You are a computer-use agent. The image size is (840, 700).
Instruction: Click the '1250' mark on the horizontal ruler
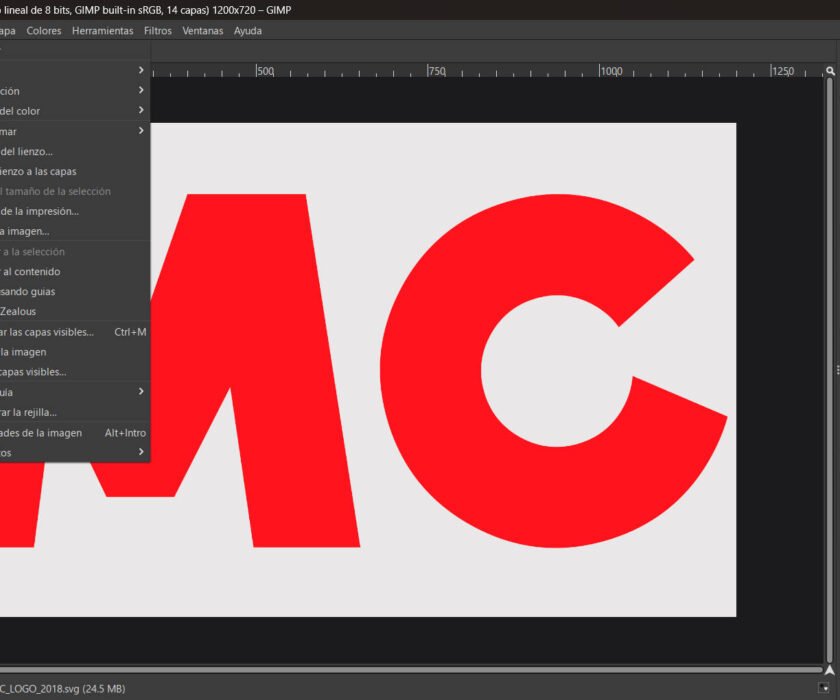point(783,71)
